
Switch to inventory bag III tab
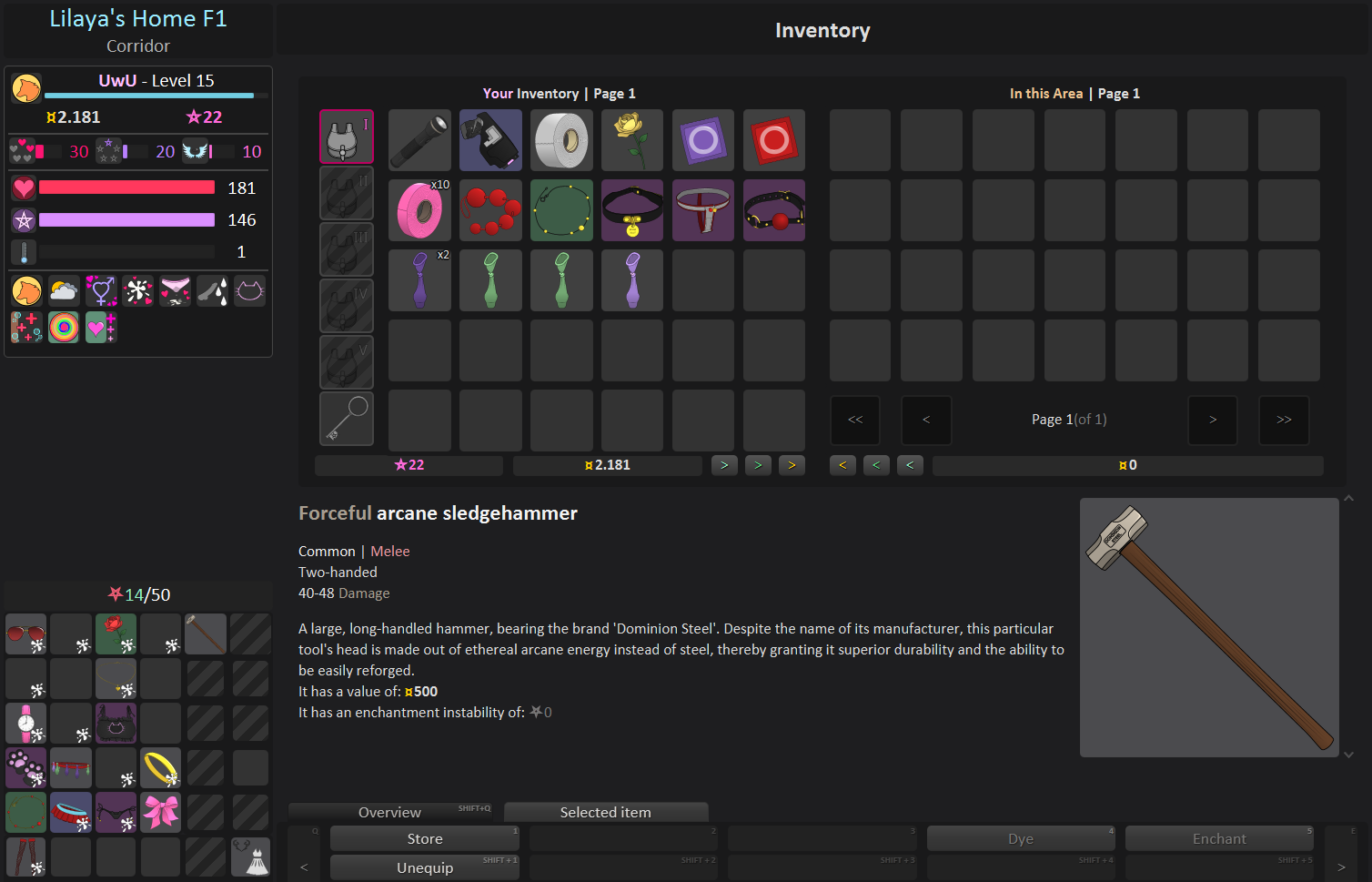click(347, 249)
